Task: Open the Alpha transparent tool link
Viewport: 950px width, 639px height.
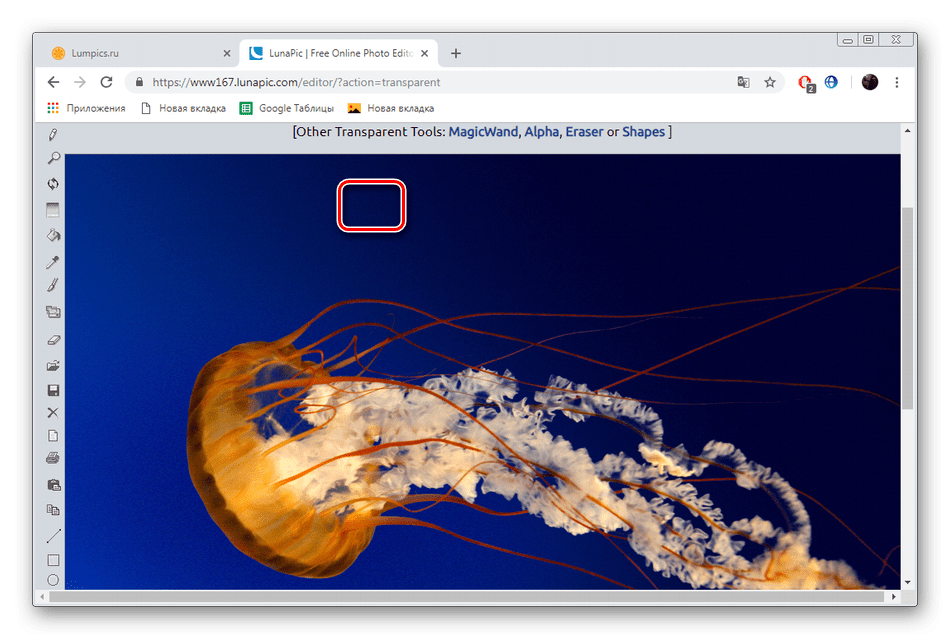Action: (542, 132)
